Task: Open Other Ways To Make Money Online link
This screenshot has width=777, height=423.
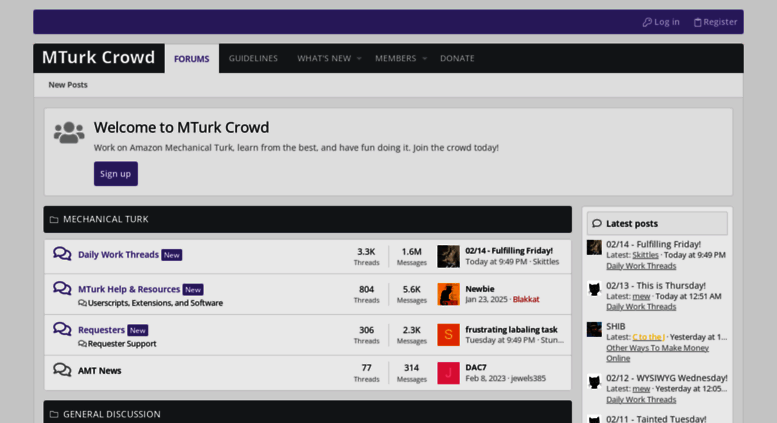Action: pyautogui.click(x=657, y=353)
